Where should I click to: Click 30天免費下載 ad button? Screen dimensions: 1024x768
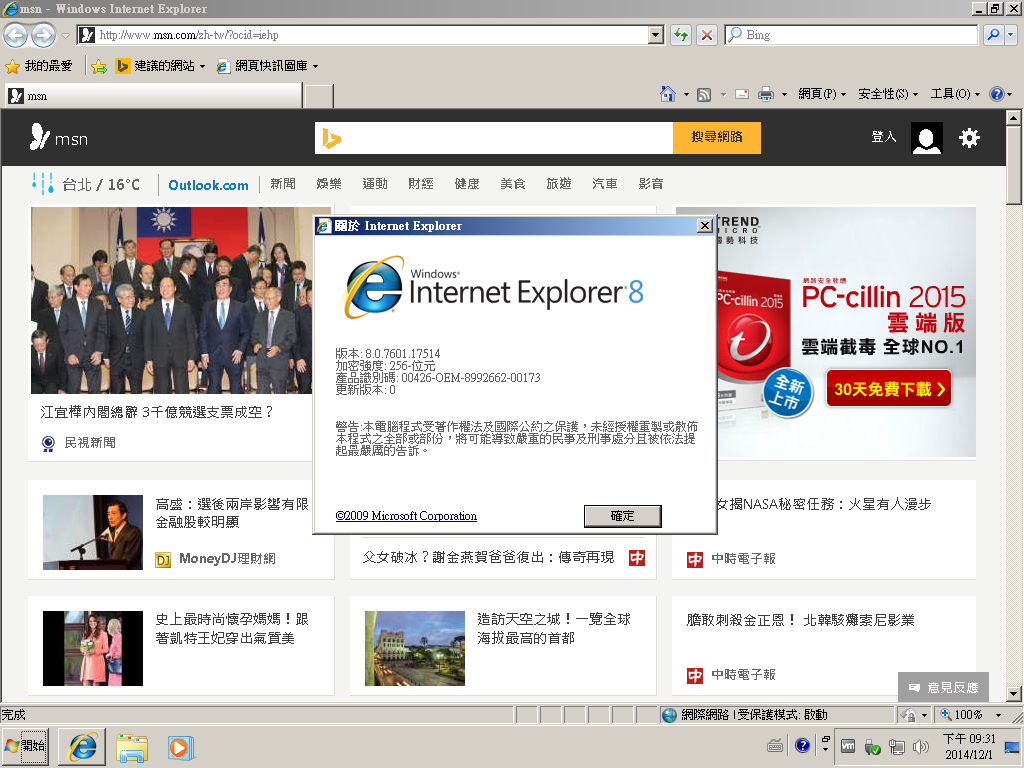tap(888, 389)
